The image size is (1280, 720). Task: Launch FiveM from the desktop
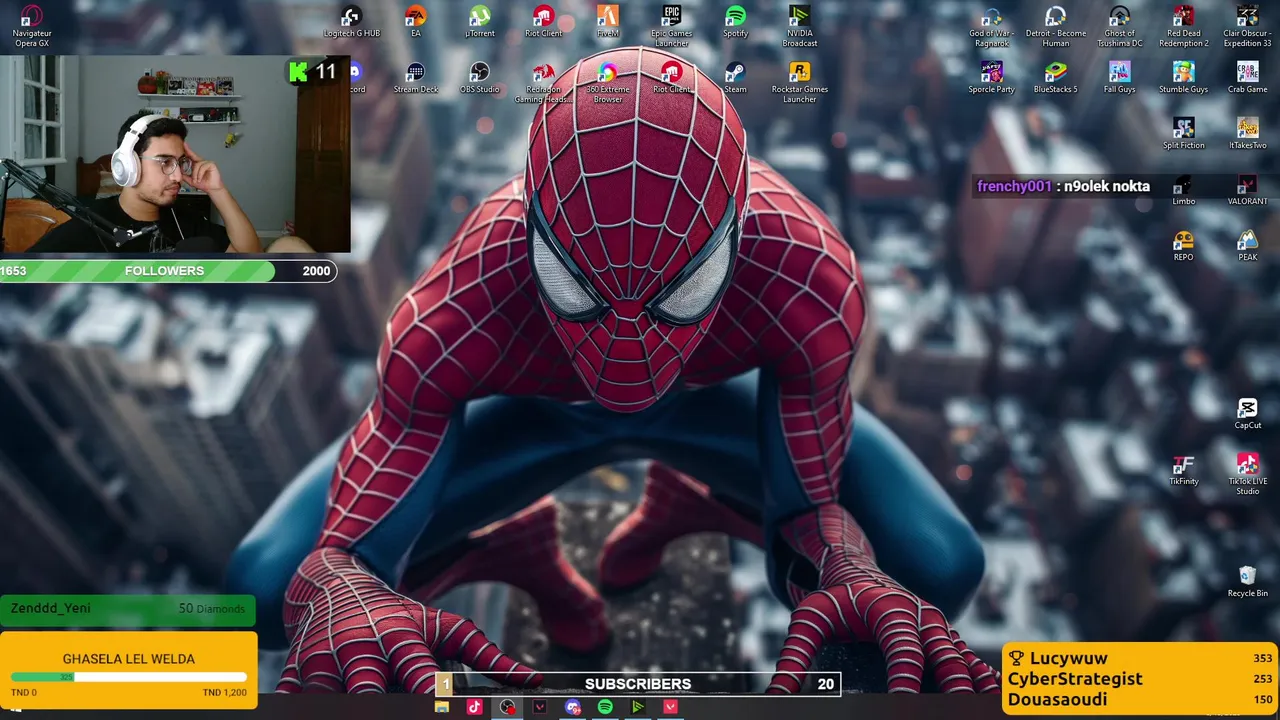pos(608,22)
